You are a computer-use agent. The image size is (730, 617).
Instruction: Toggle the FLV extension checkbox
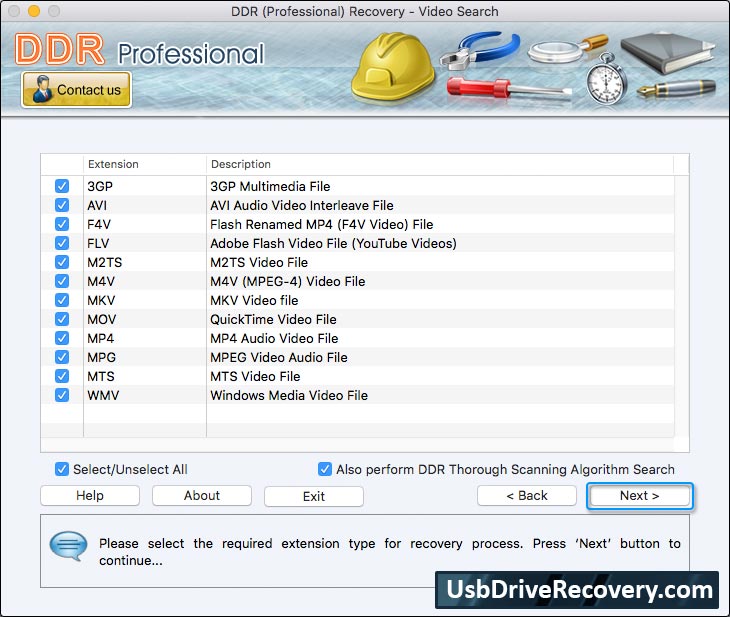(62, 243)
